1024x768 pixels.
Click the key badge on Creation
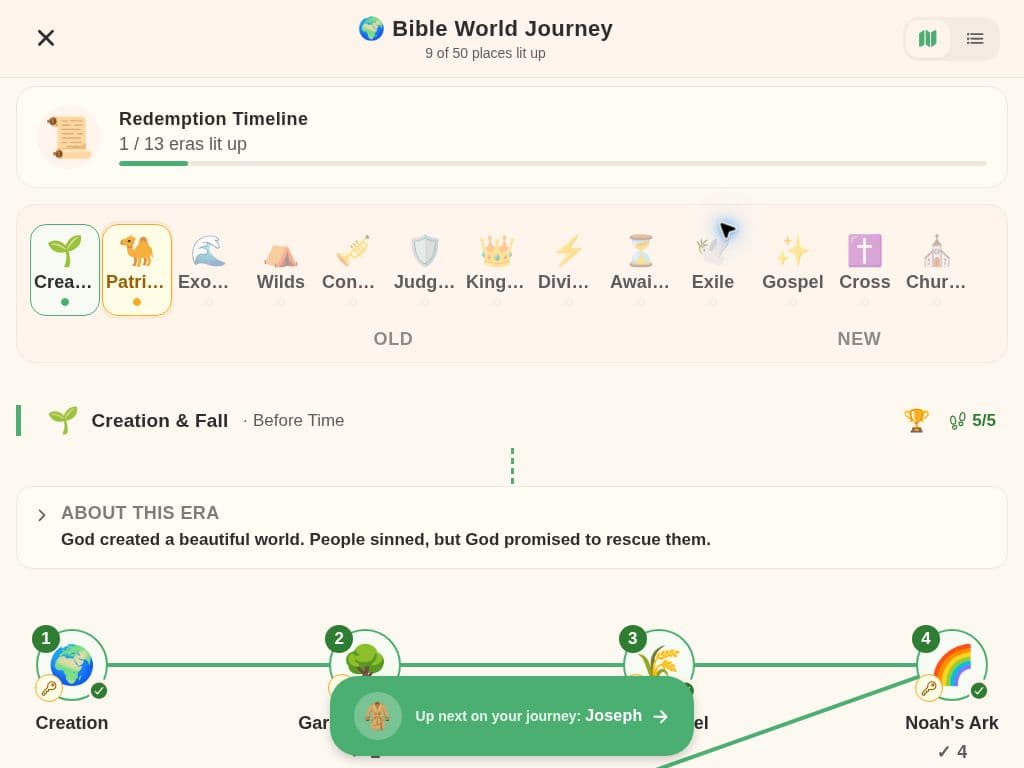tap(49, 688)
